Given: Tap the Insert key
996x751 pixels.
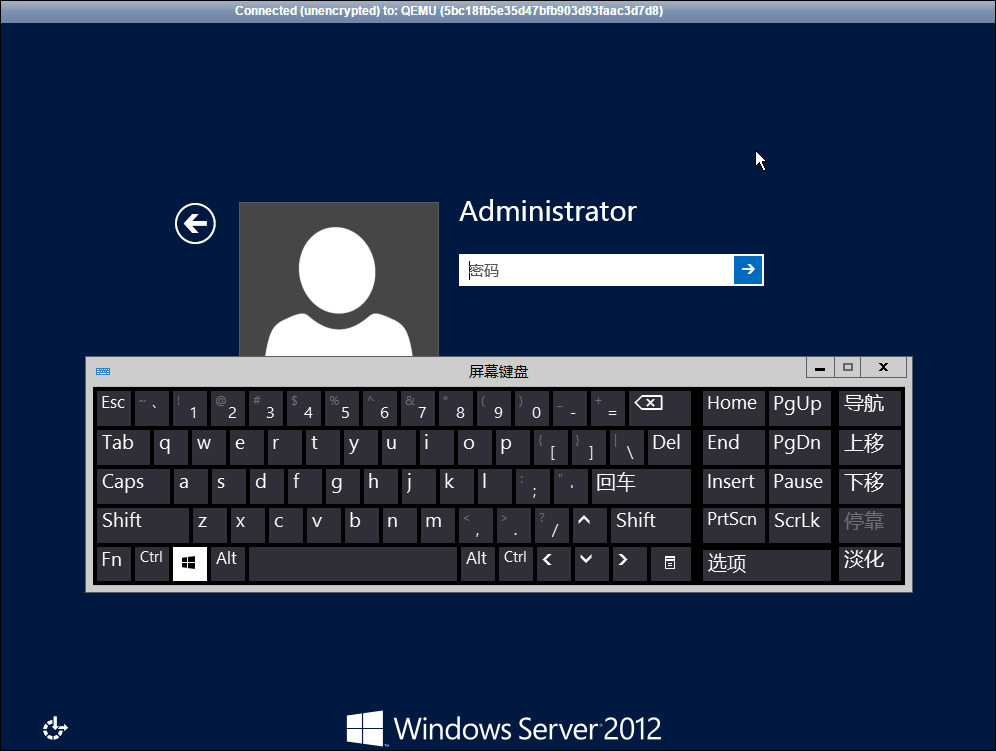Looking at the screenshot, I should [x=734, y=486].
